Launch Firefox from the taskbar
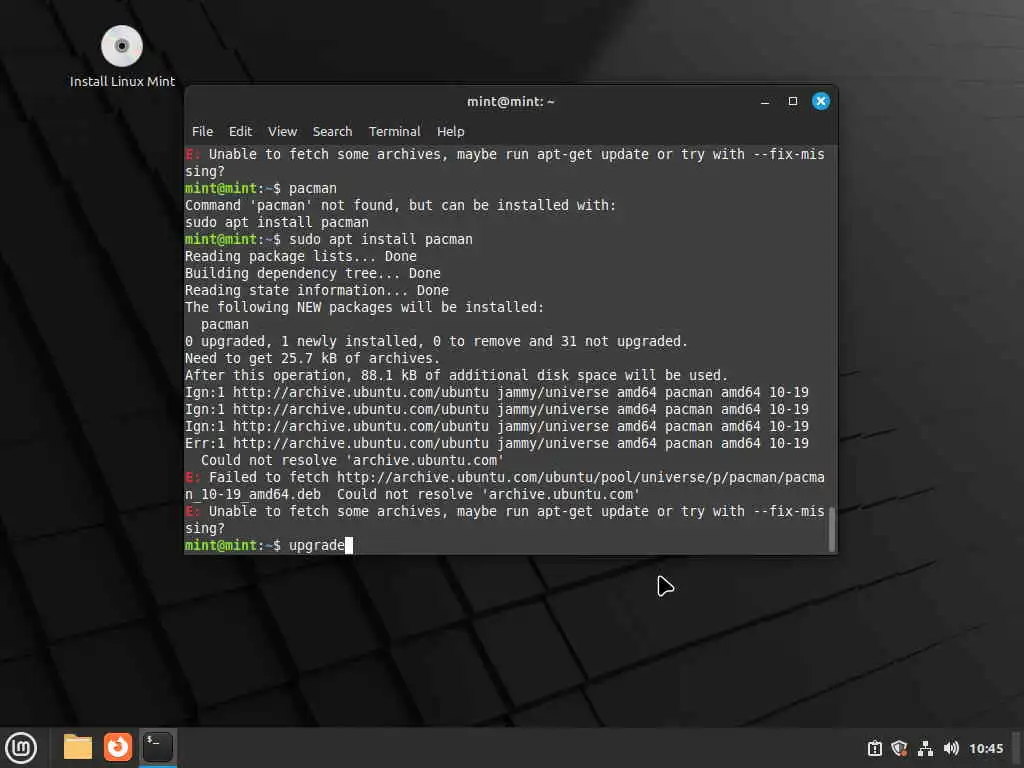 pos(118,747)
